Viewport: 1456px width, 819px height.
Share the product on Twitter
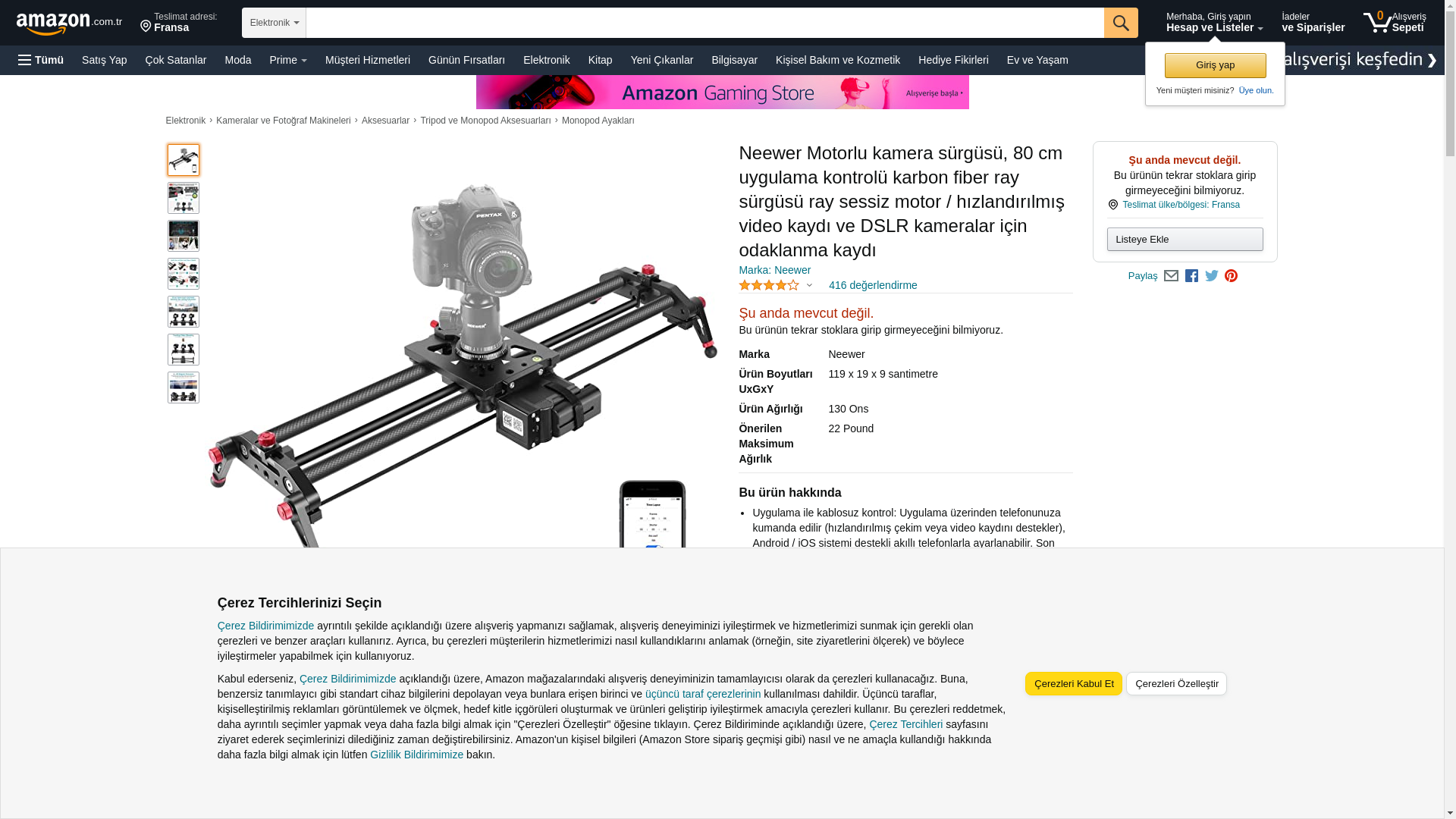(1211, 276)
